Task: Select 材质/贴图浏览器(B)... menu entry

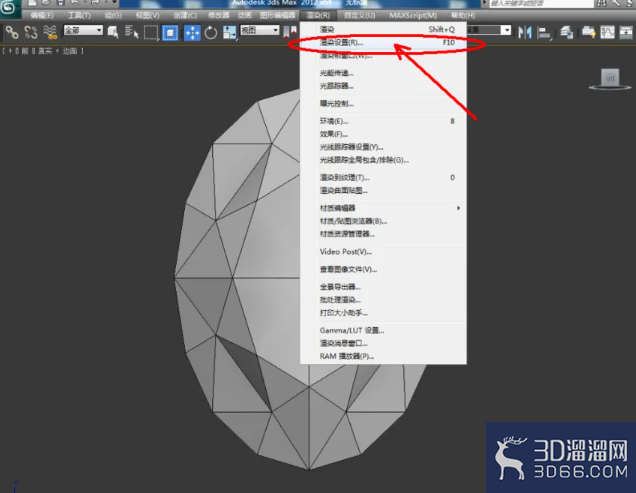Action: [383, 221]
